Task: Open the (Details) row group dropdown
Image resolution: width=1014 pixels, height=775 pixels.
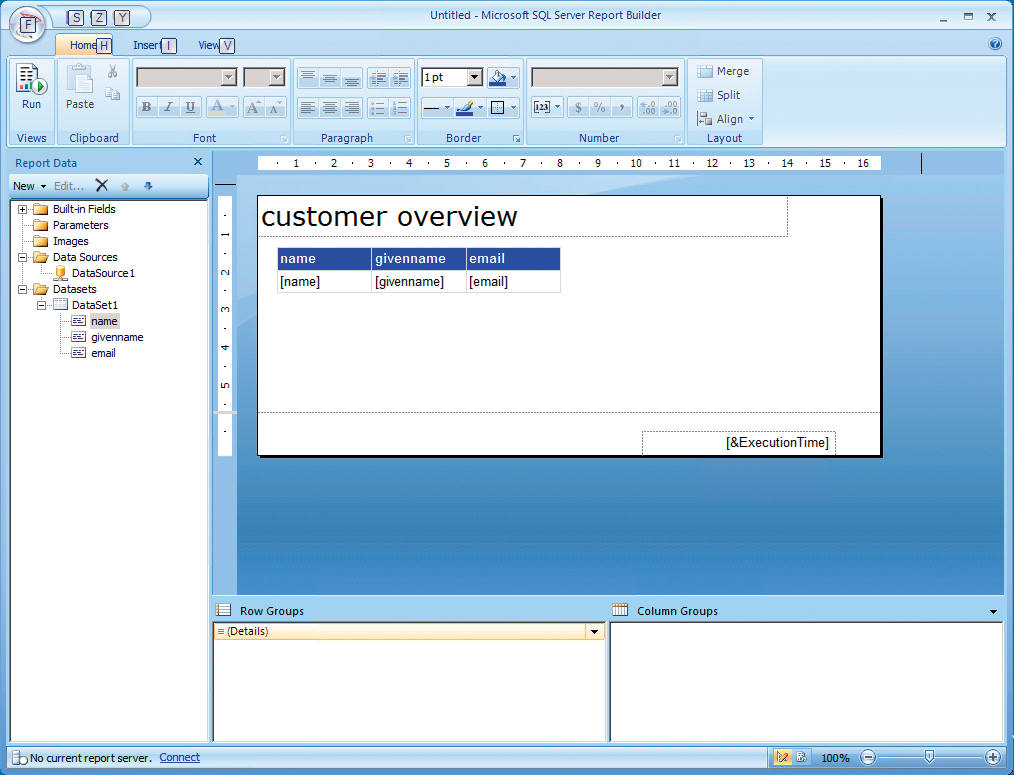Action: tap(595, 631)
